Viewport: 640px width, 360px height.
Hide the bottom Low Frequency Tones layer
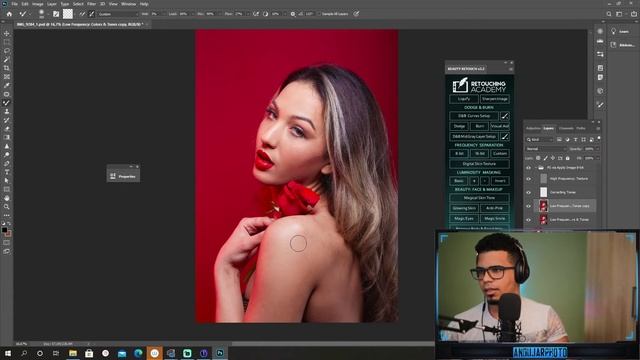(x=529, y=220)
